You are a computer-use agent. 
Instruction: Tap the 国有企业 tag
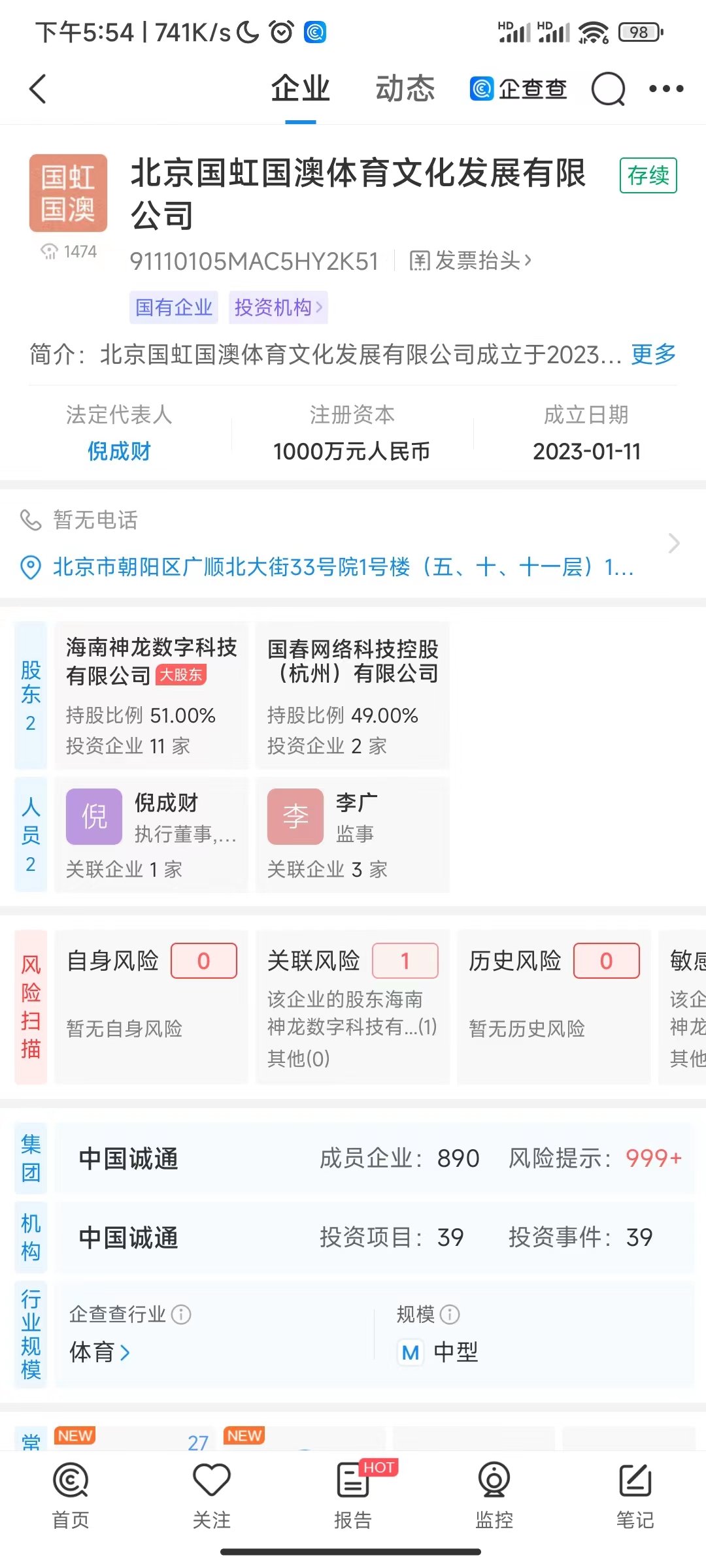(174, 307)
